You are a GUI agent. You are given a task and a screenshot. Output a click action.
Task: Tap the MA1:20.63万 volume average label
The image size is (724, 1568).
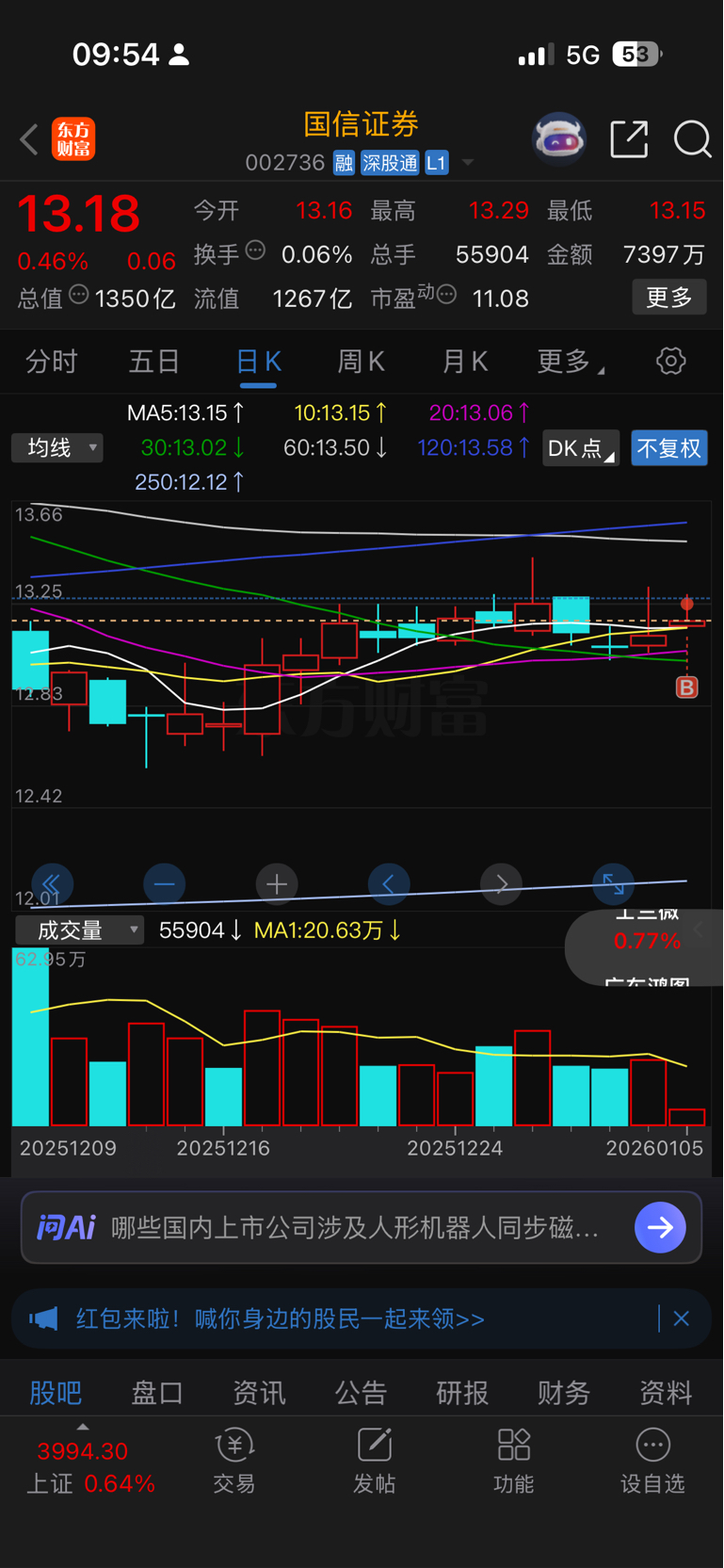click(x=329, y=930)
